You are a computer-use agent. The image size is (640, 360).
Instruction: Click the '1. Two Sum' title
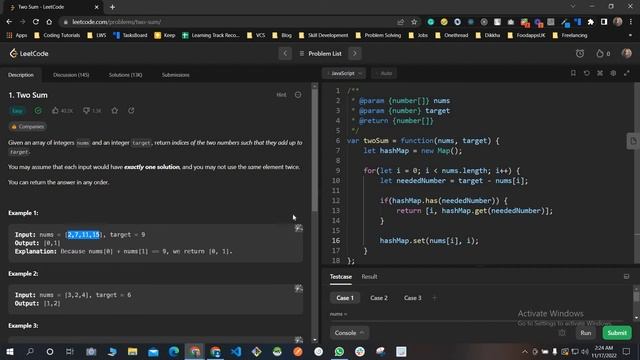(28, 95)
